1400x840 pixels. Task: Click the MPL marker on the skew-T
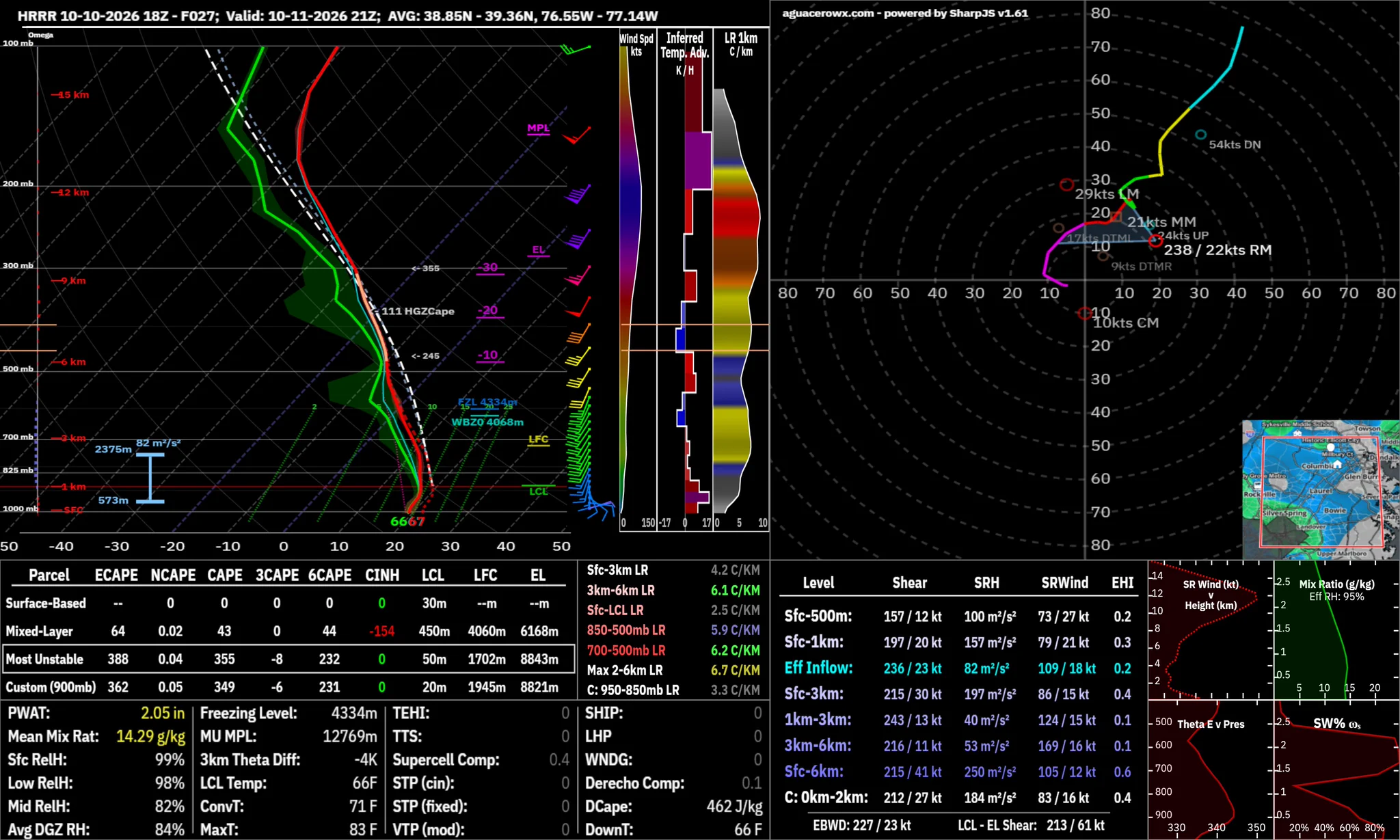[x=538, y=128]
